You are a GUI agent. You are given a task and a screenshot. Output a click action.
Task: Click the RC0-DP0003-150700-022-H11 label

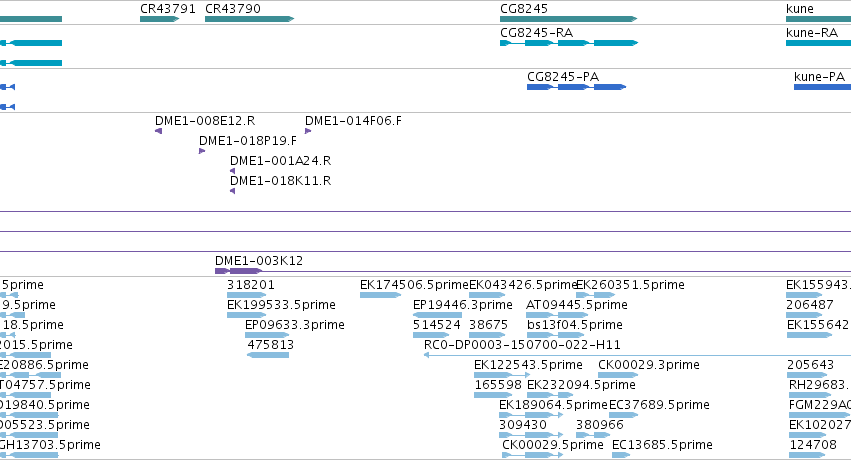522,345
